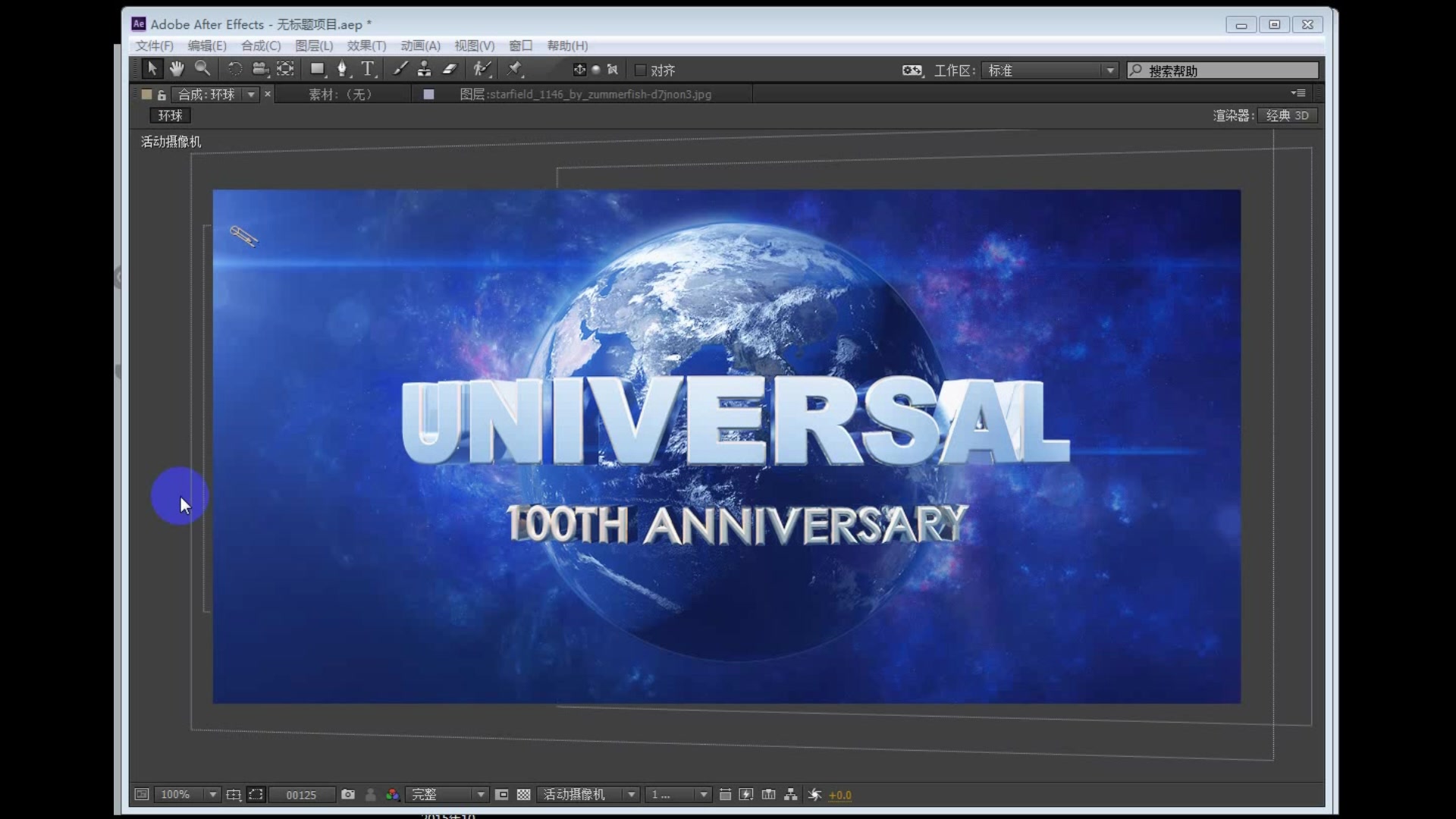Select the Clone Stamp tool
Screen dimensions: 1456x819
coord(425,69)
